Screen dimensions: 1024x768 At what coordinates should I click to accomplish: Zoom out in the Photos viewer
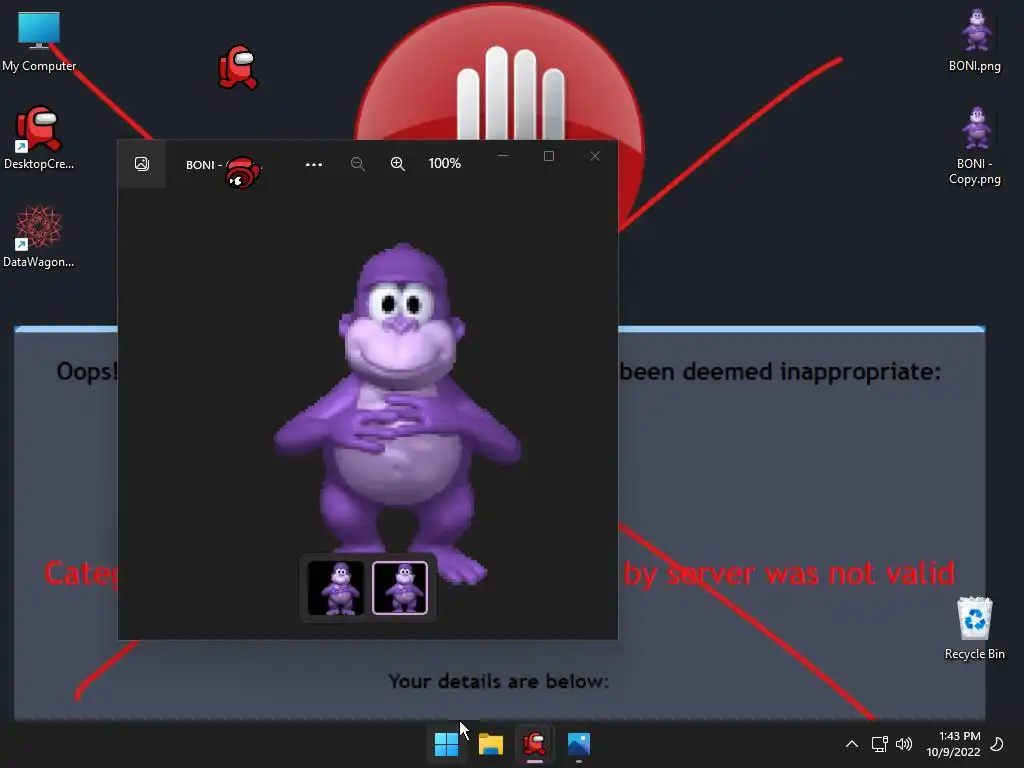357,164
